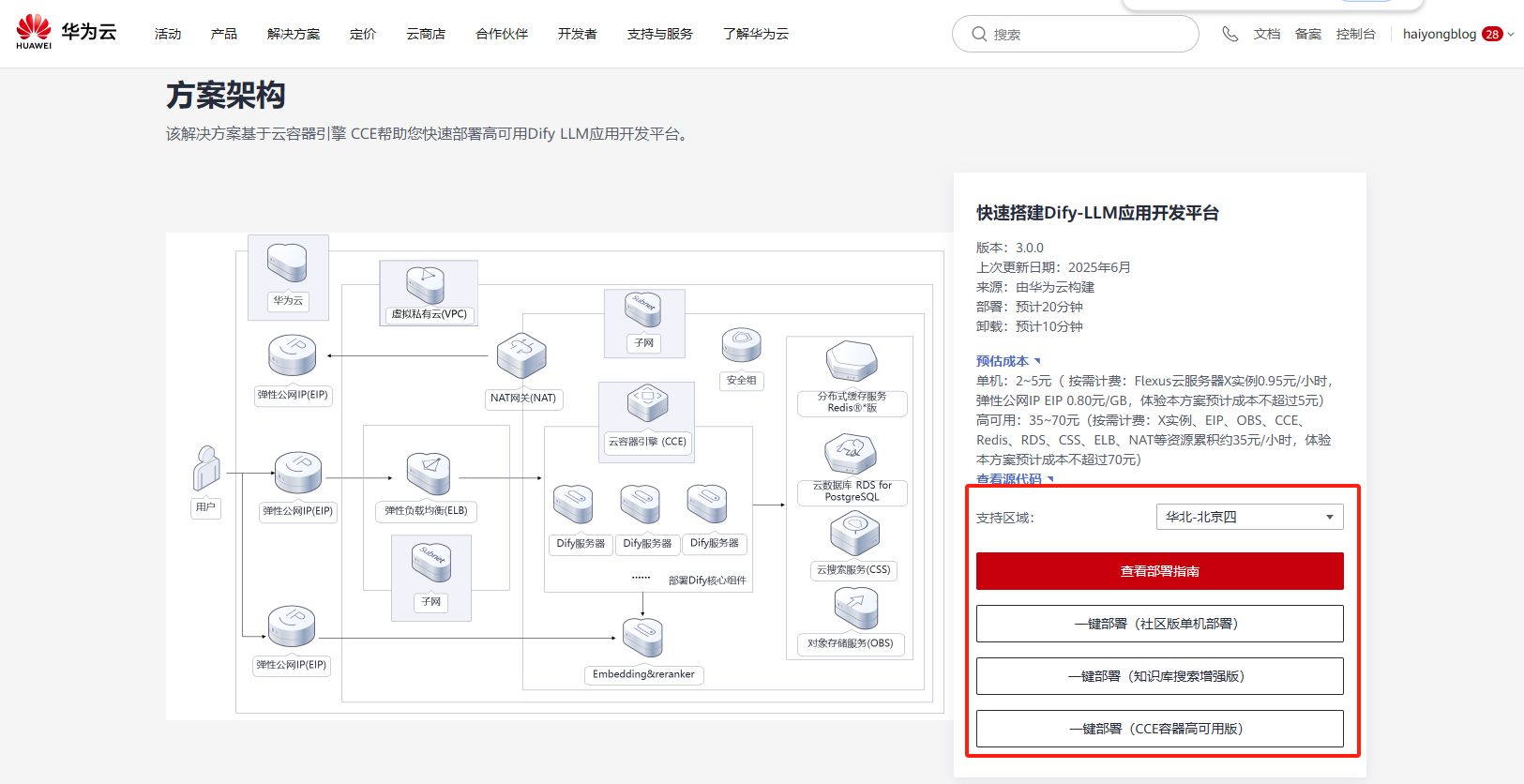Open the 文档 link
1524x784 pixels.
click(x=1267, y=34)
